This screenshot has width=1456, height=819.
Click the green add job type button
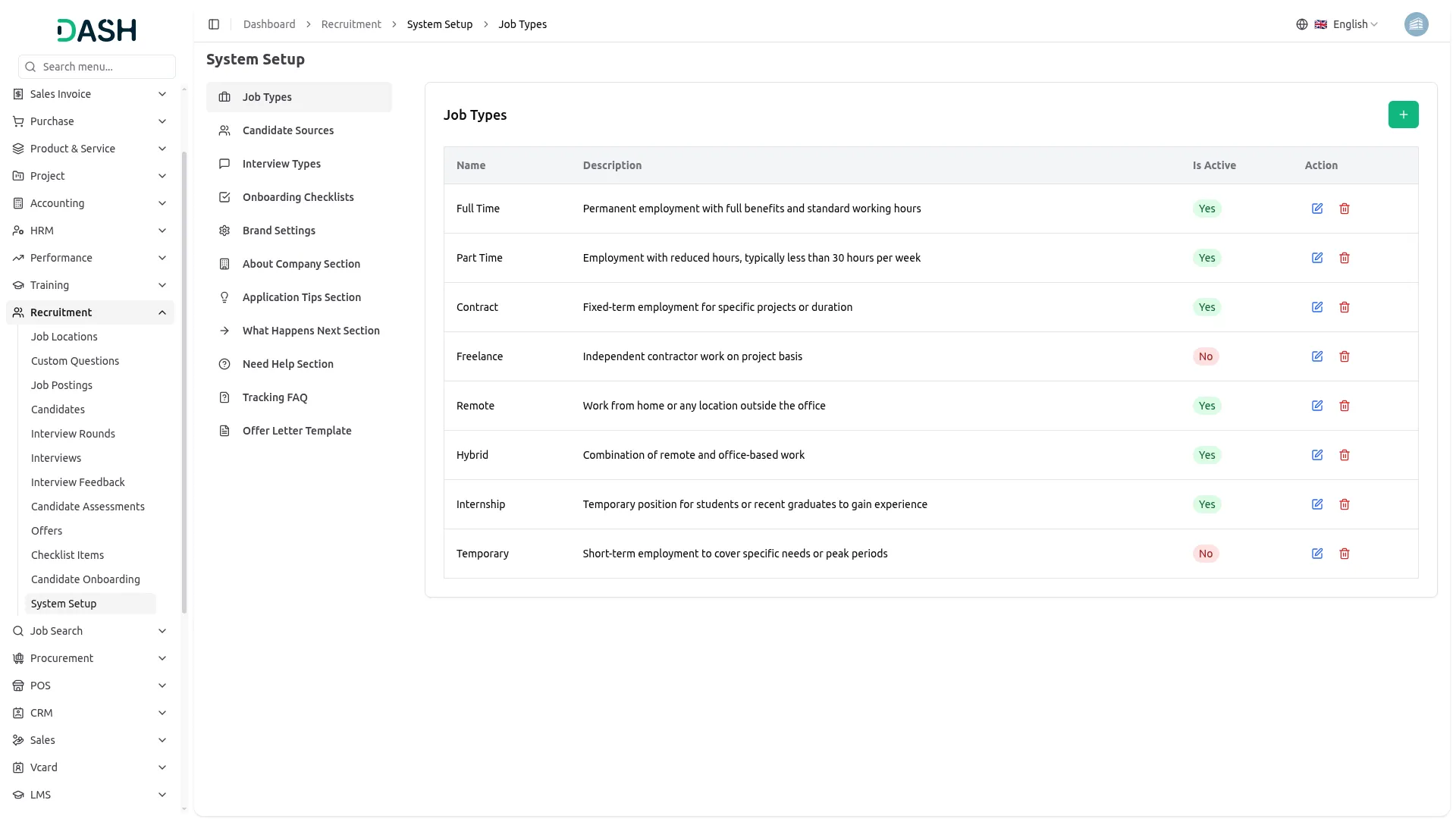pyautogui.click(x=1403, y=115)
